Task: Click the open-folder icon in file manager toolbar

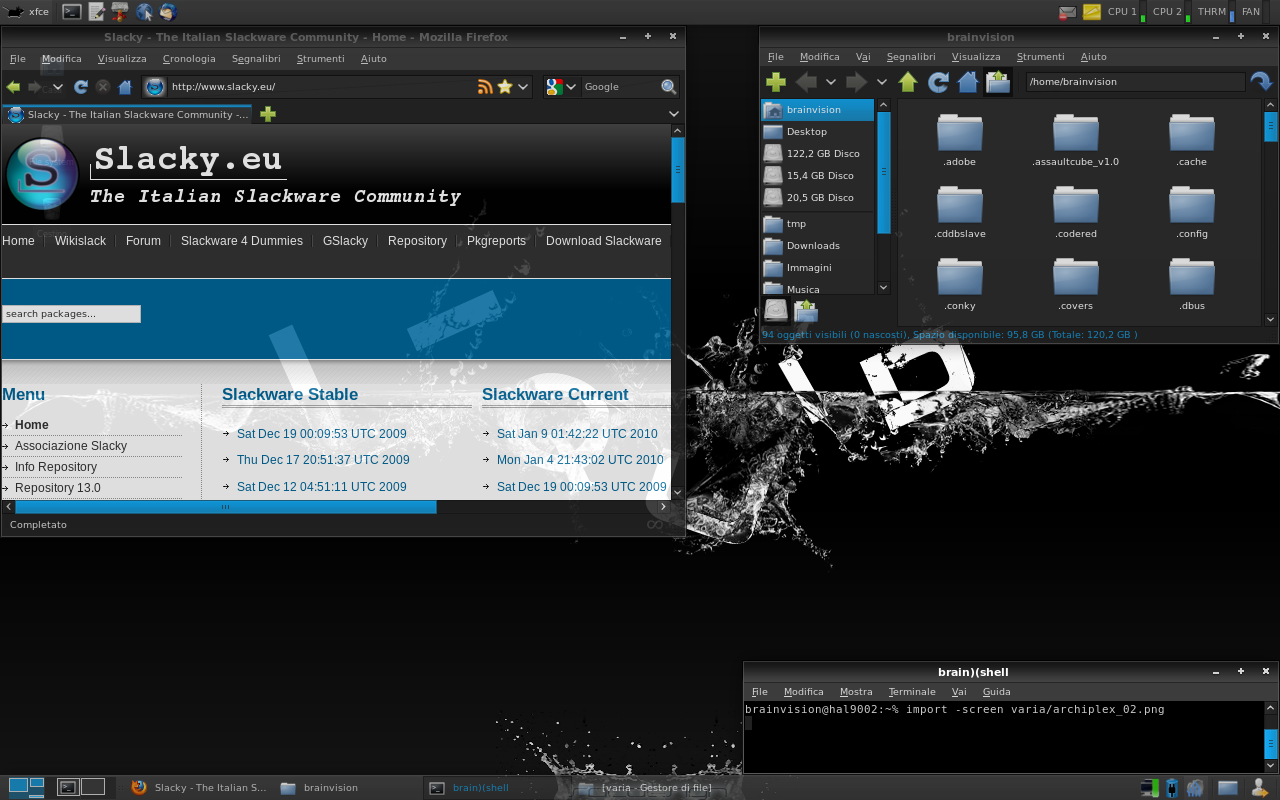Action: point(997,82)
